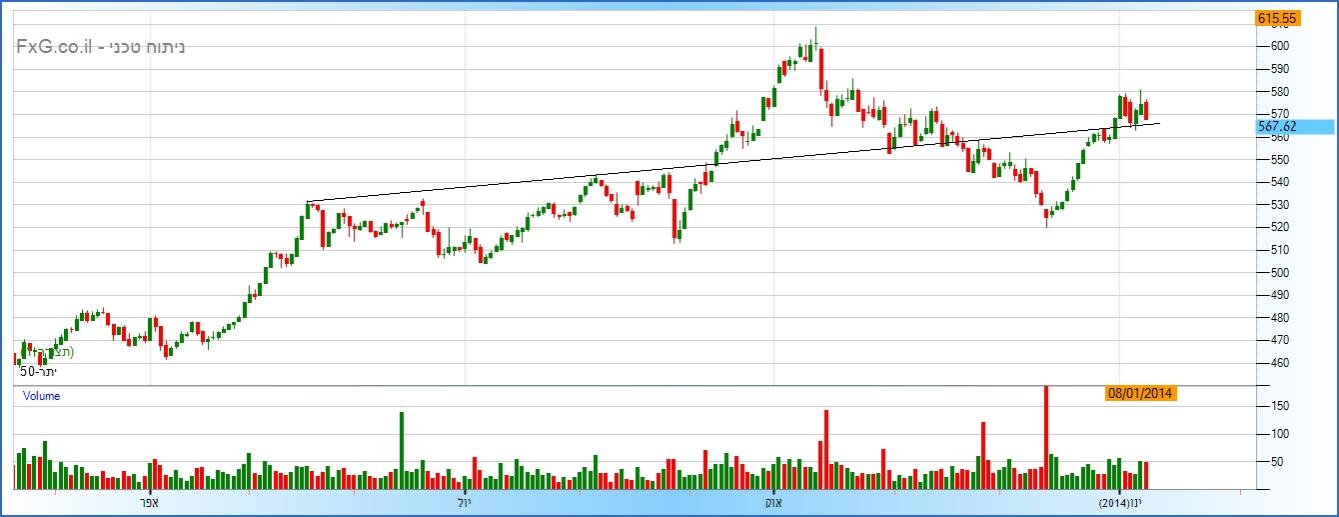The image size is (1339, 517).
Task: Click the Volume panel title
Action: 42,396
